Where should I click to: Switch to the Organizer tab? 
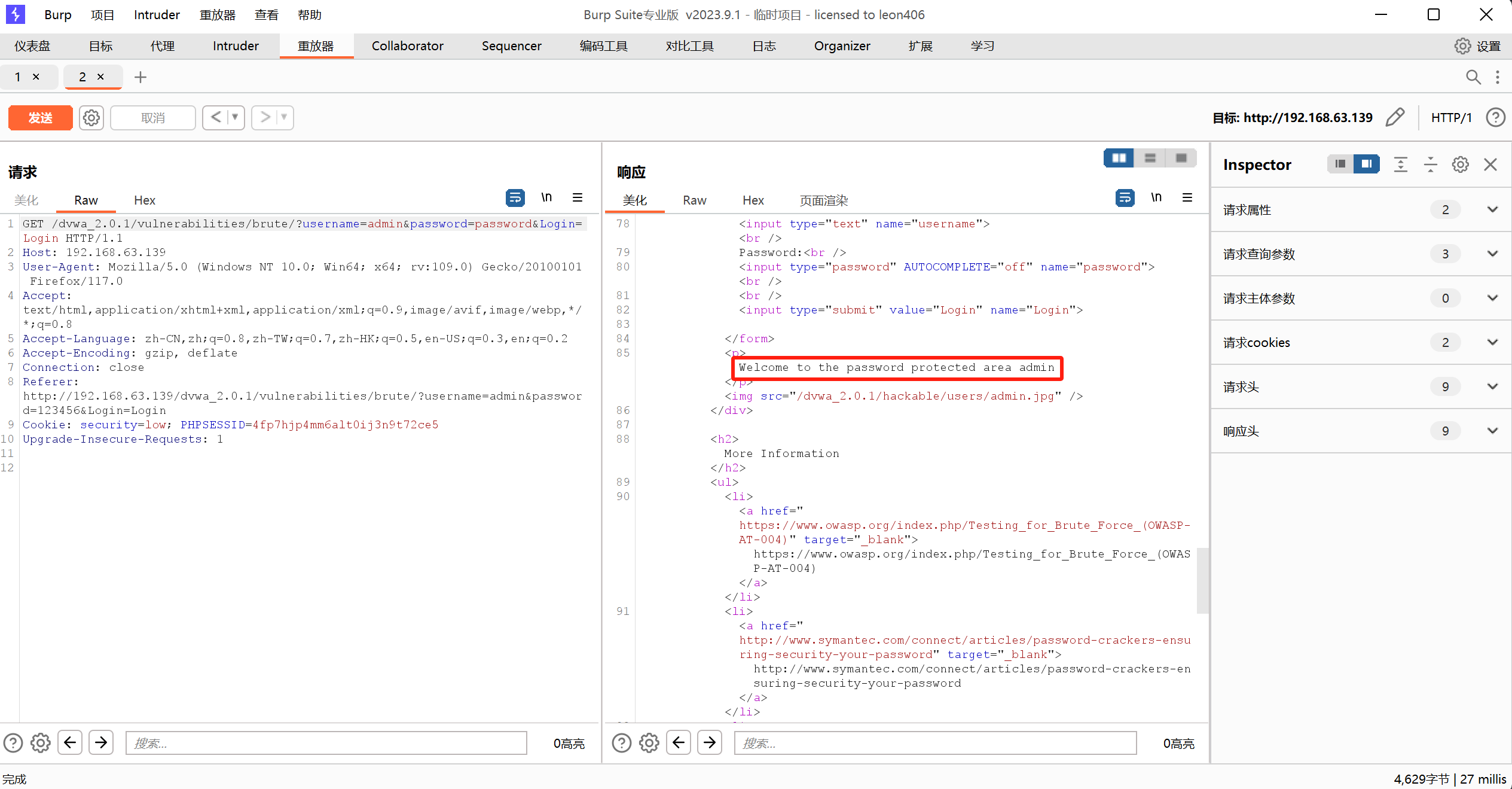[x=842, y=46]
